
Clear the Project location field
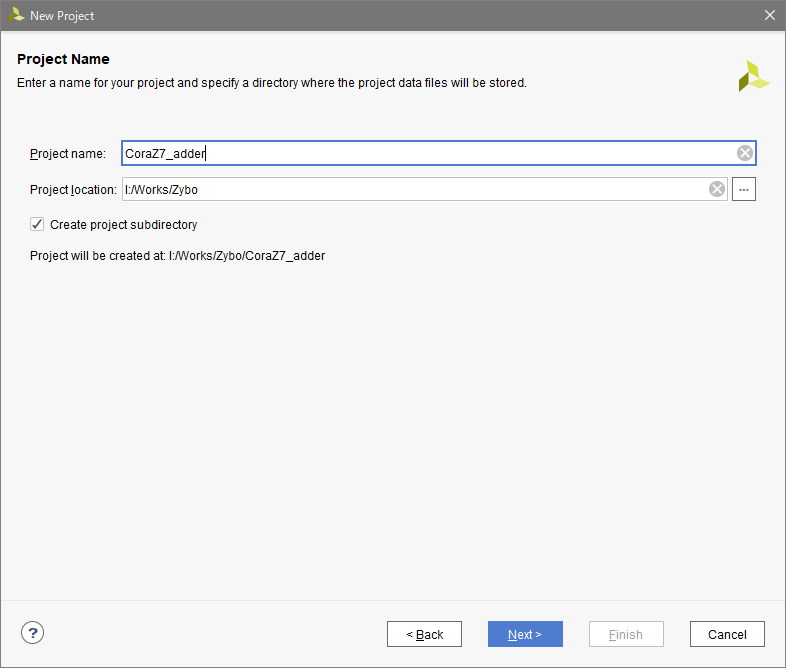[x=716, y=189]
